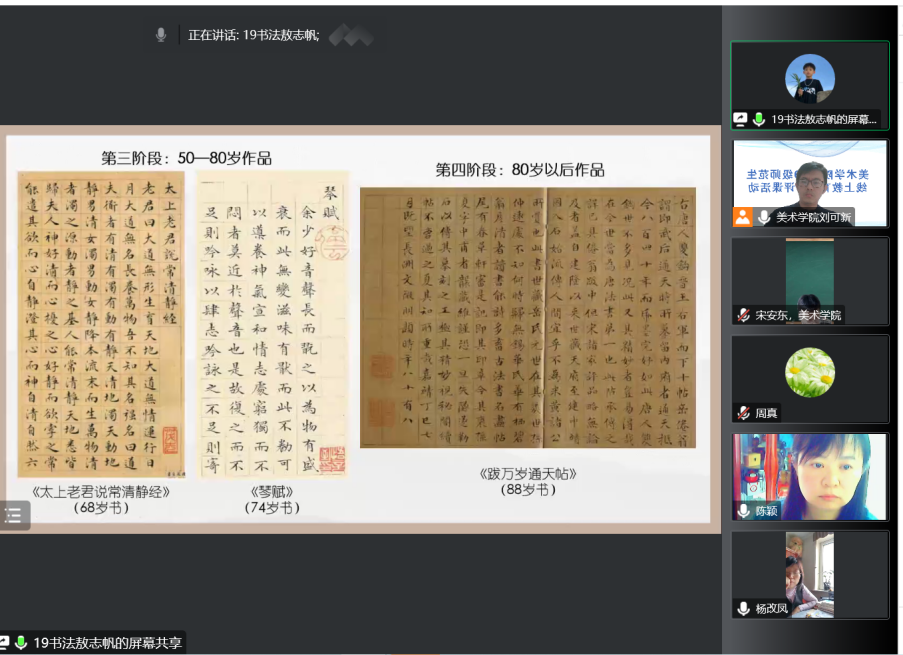Click green microphone icon on 19书法敖志帆's tile
Viewport: 903px width, 655px height.
pos(759,119)
